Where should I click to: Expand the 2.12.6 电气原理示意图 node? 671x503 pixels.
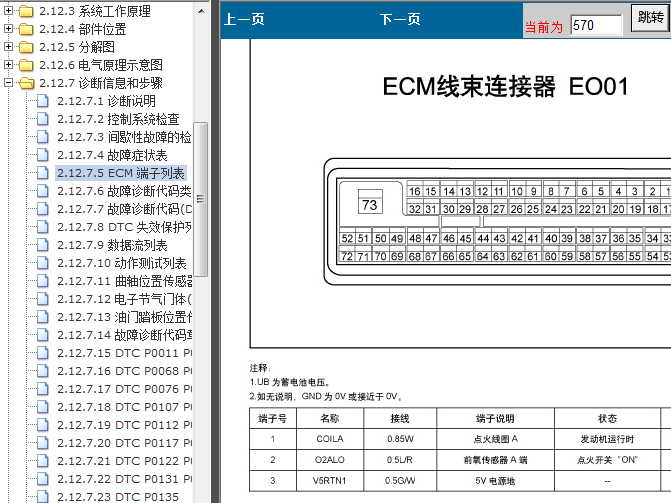point(8,64)
